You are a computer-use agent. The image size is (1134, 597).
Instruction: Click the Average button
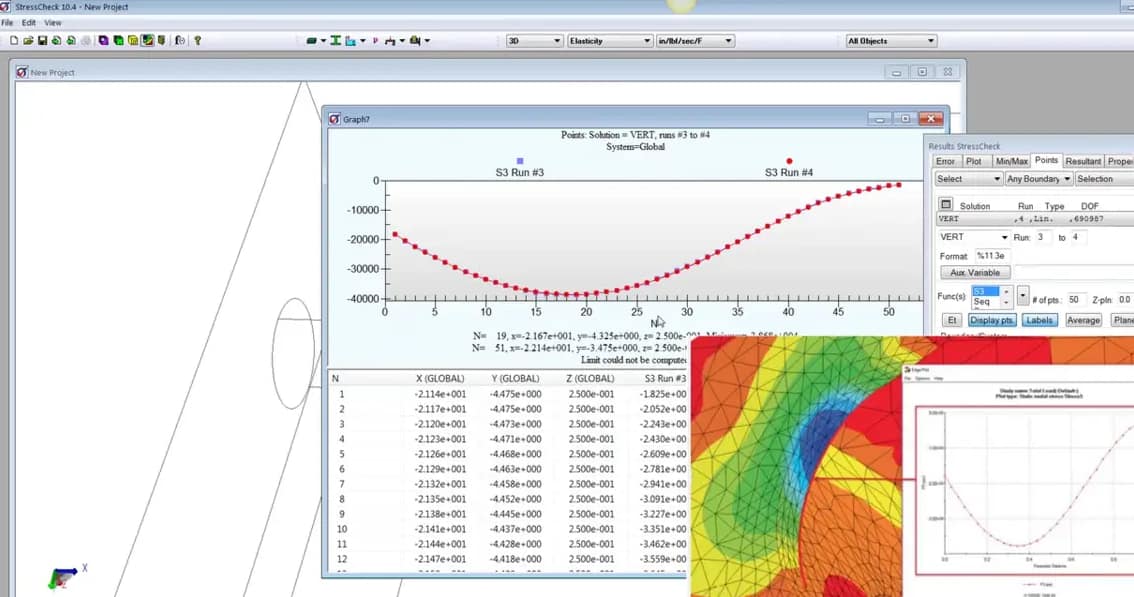coord(1084,320)
